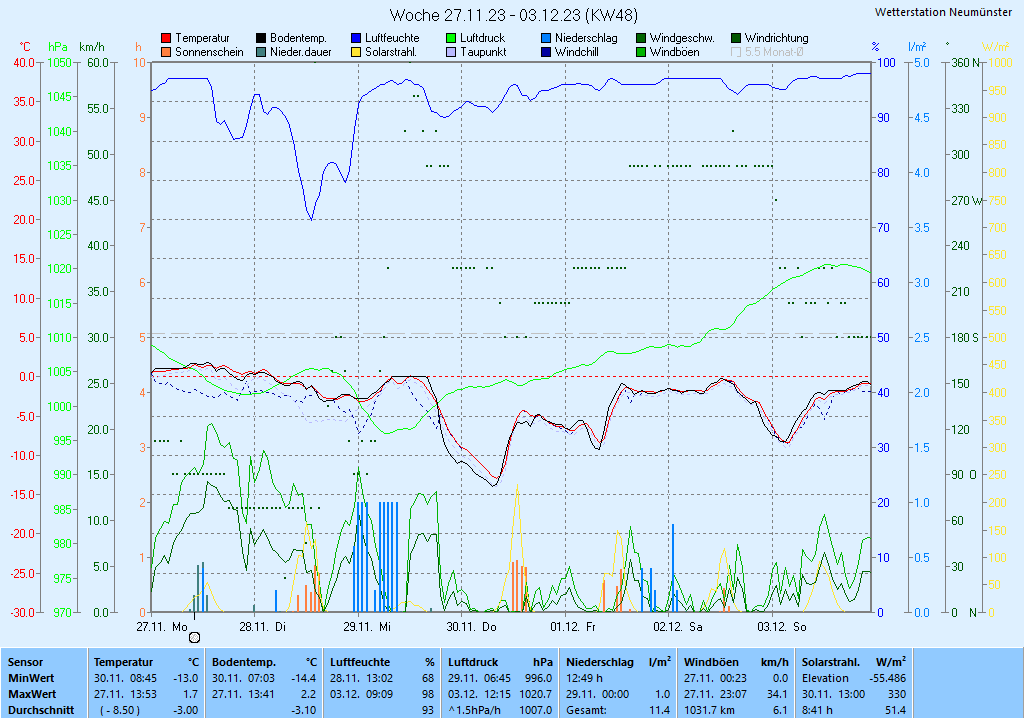Click the Niederschlag column header in table
The image size is (1024, 718).
coord(600,662)
